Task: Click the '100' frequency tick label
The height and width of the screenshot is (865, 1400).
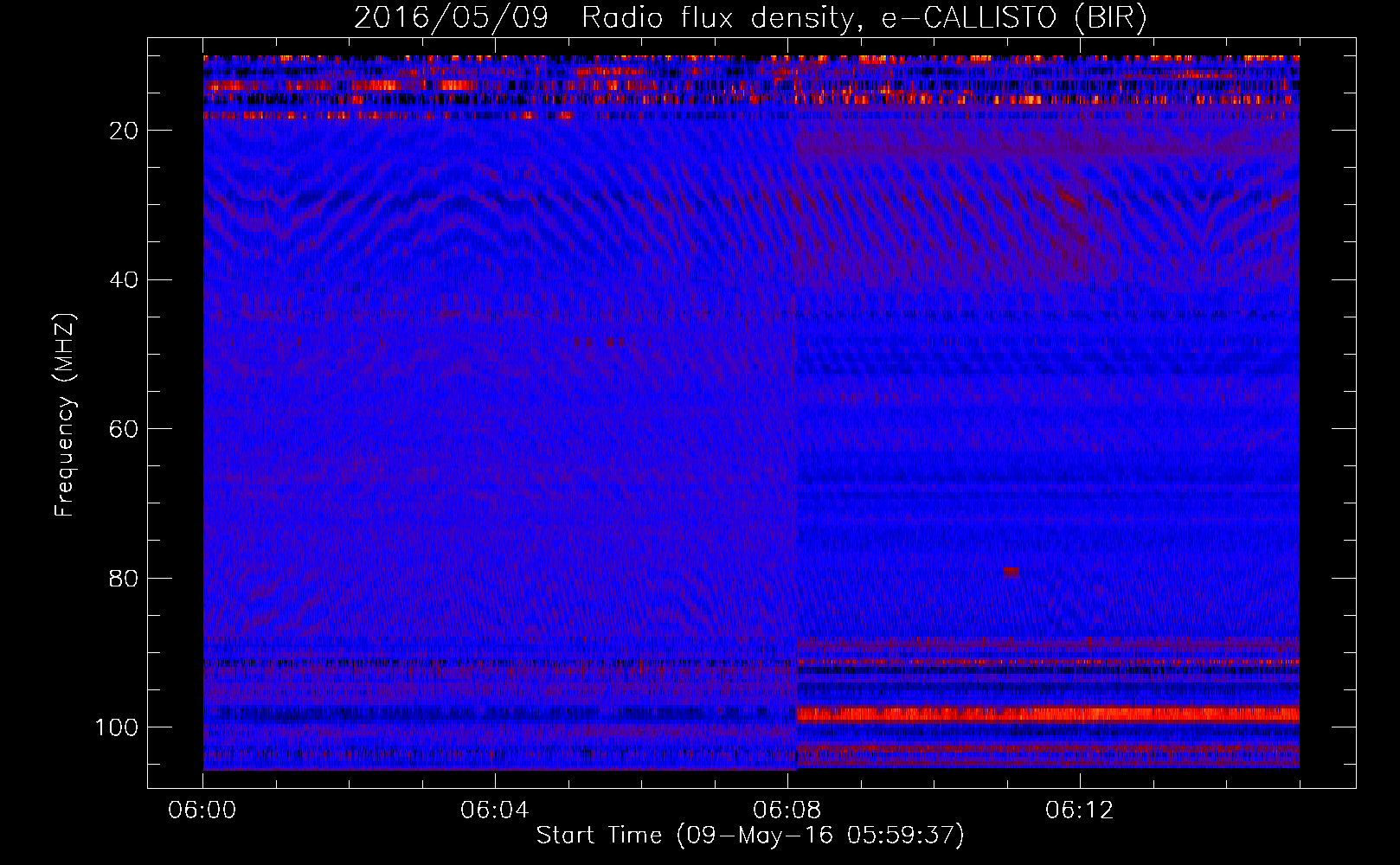Action: point(117,727)
